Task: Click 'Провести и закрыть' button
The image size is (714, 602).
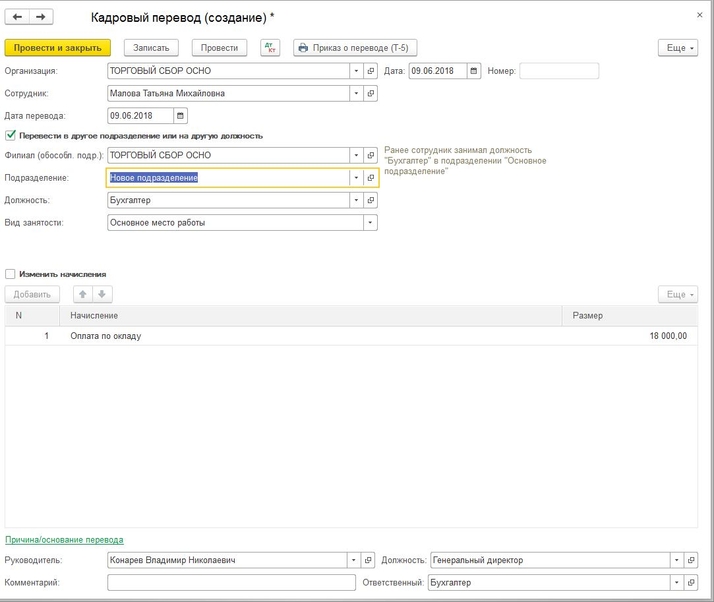Action: pos(58,47)
